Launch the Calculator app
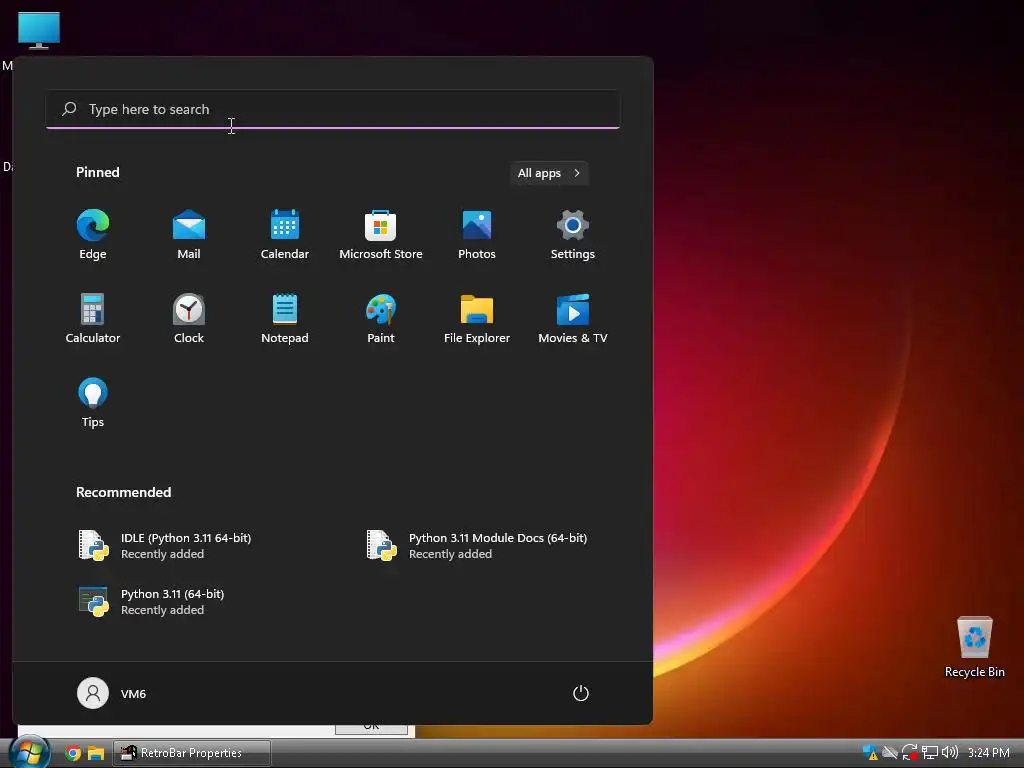The height and width of the screenshot is (768, 1024). pos(93,319)
